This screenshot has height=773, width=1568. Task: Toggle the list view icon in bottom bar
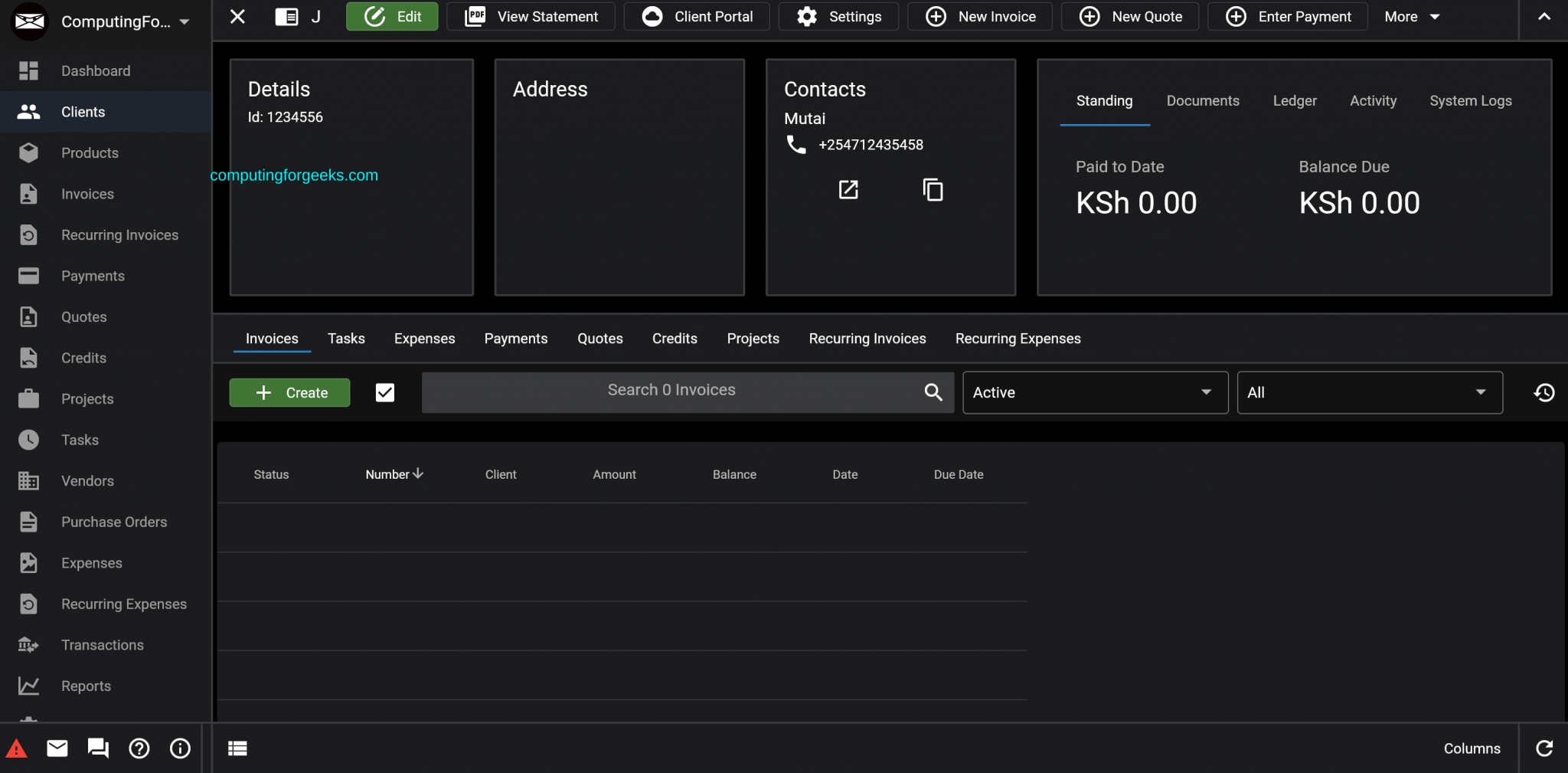(x=237, y=748)
